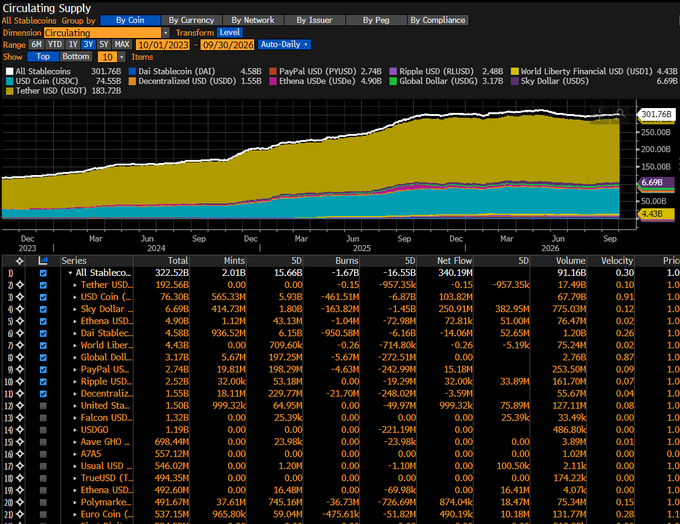Screen dimensions: 680x524
Task: Click the diamond icon on the USDGO row
Action: coord(20,430)
